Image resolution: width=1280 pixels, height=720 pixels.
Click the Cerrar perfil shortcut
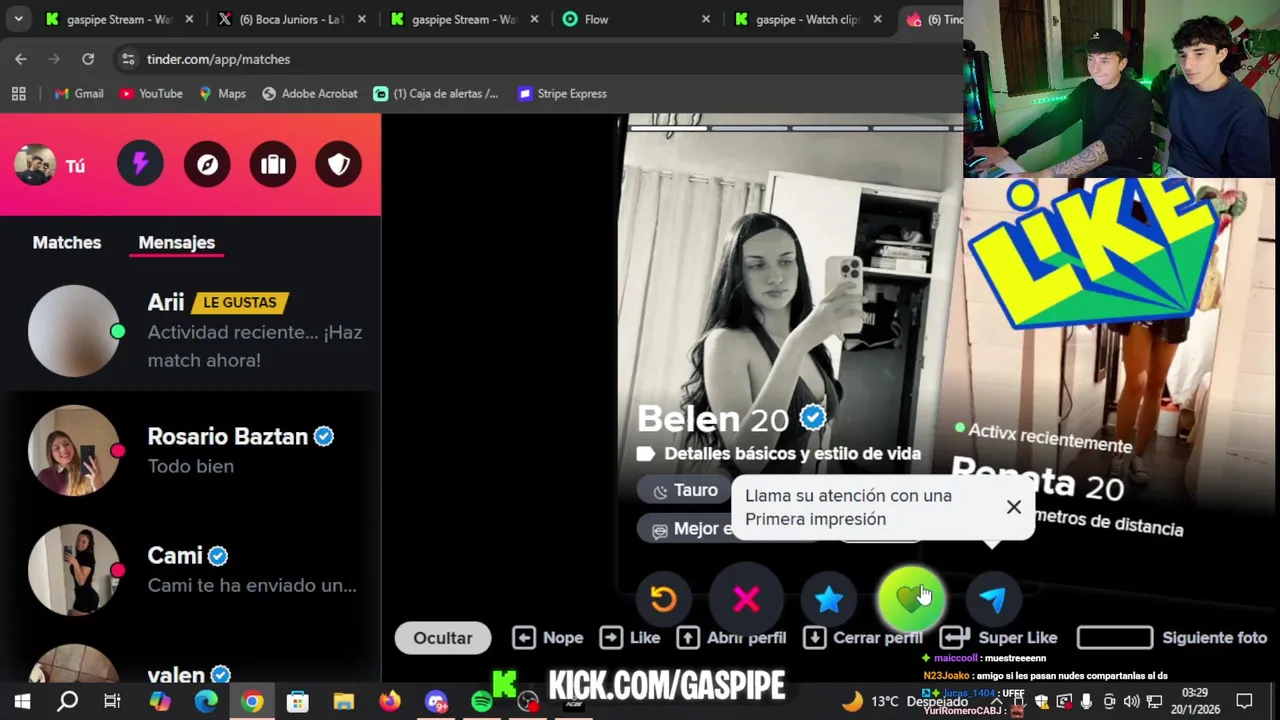[863, 638]
